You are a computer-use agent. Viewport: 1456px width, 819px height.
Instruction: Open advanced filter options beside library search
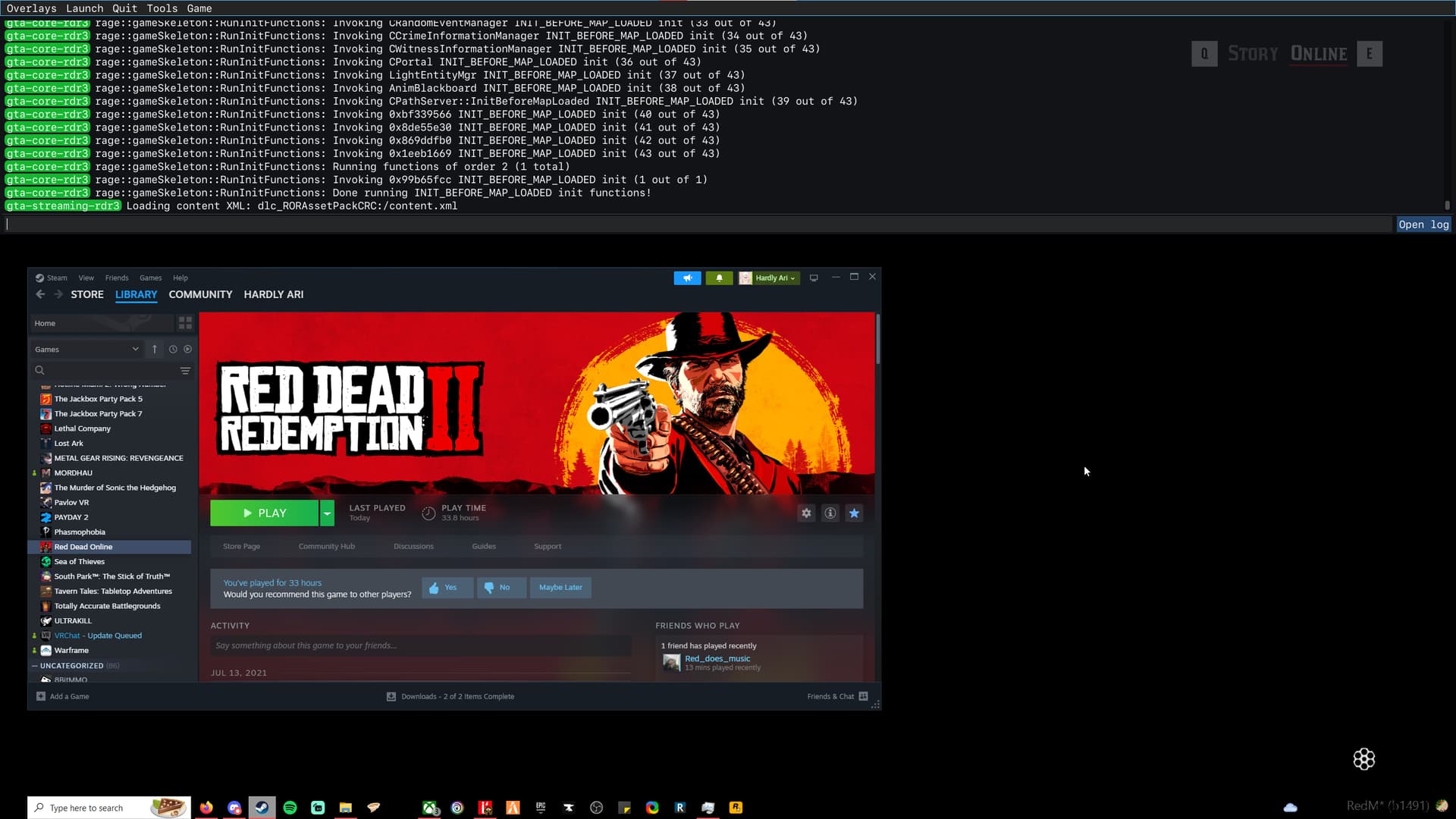tap(185, 371)
